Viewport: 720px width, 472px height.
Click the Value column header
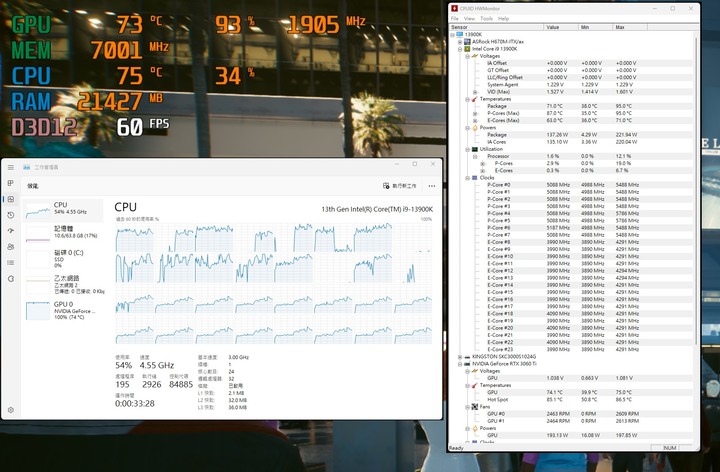tap(561, 27)
